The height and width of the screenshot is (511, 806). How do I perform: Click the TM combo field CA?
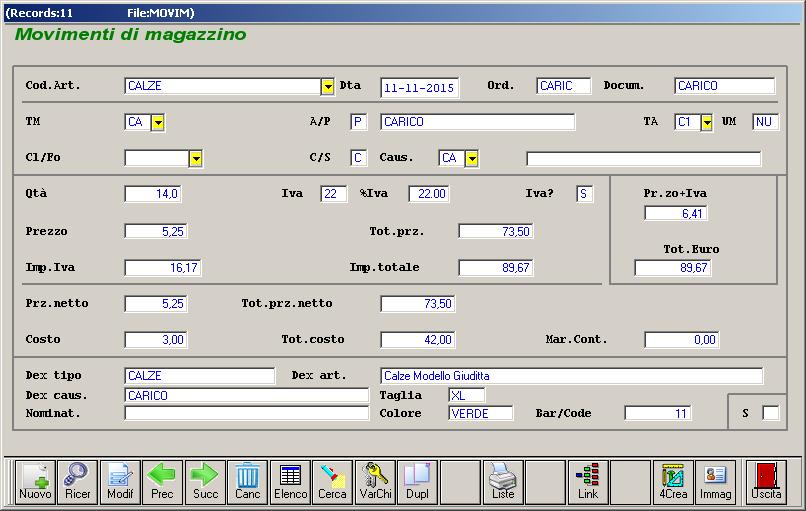tap(138, 122)
